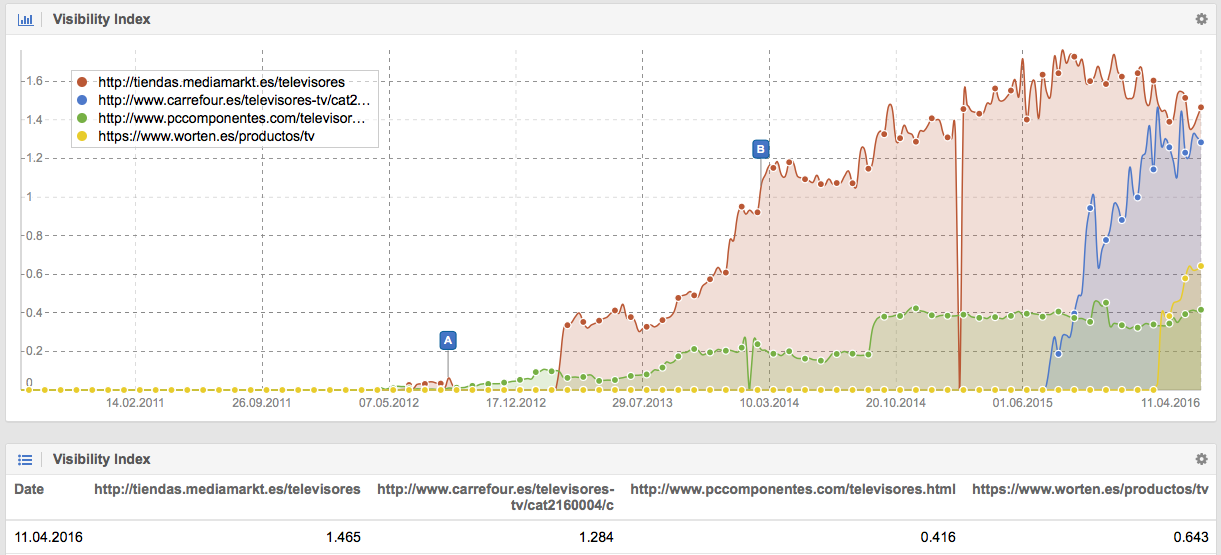This screenshot has height=555, width=1221.
Task: Click the yellow worten.es legend dot
Action: coord(83,137)
